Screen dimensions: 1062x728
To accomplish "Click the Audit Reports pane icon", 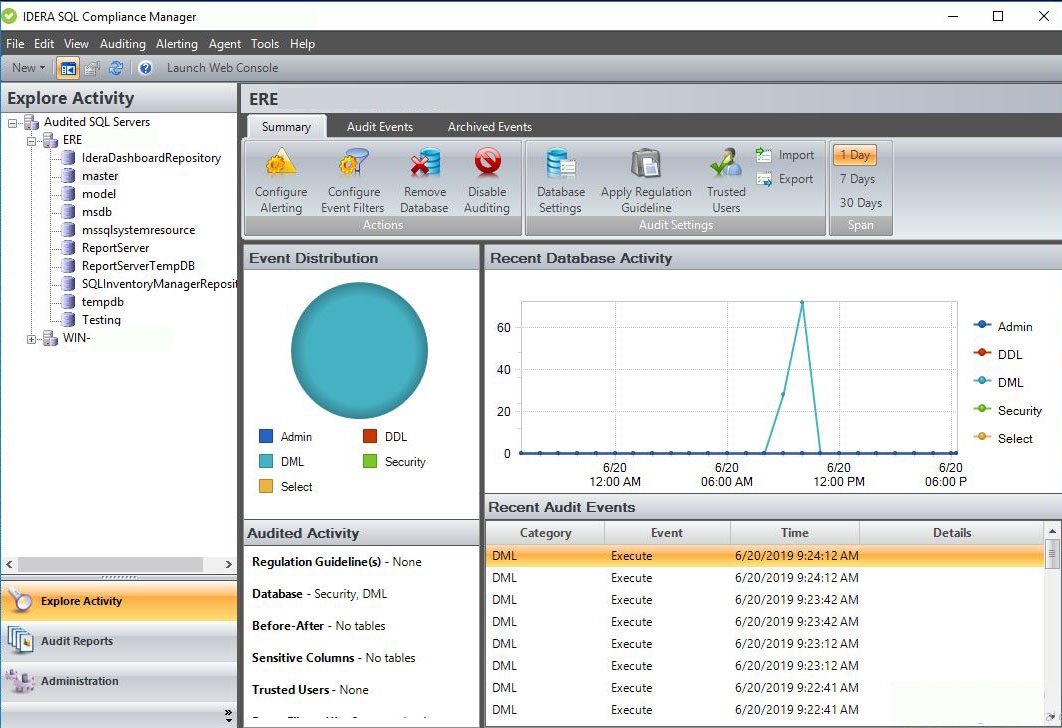I will click(x=20, y=641).
